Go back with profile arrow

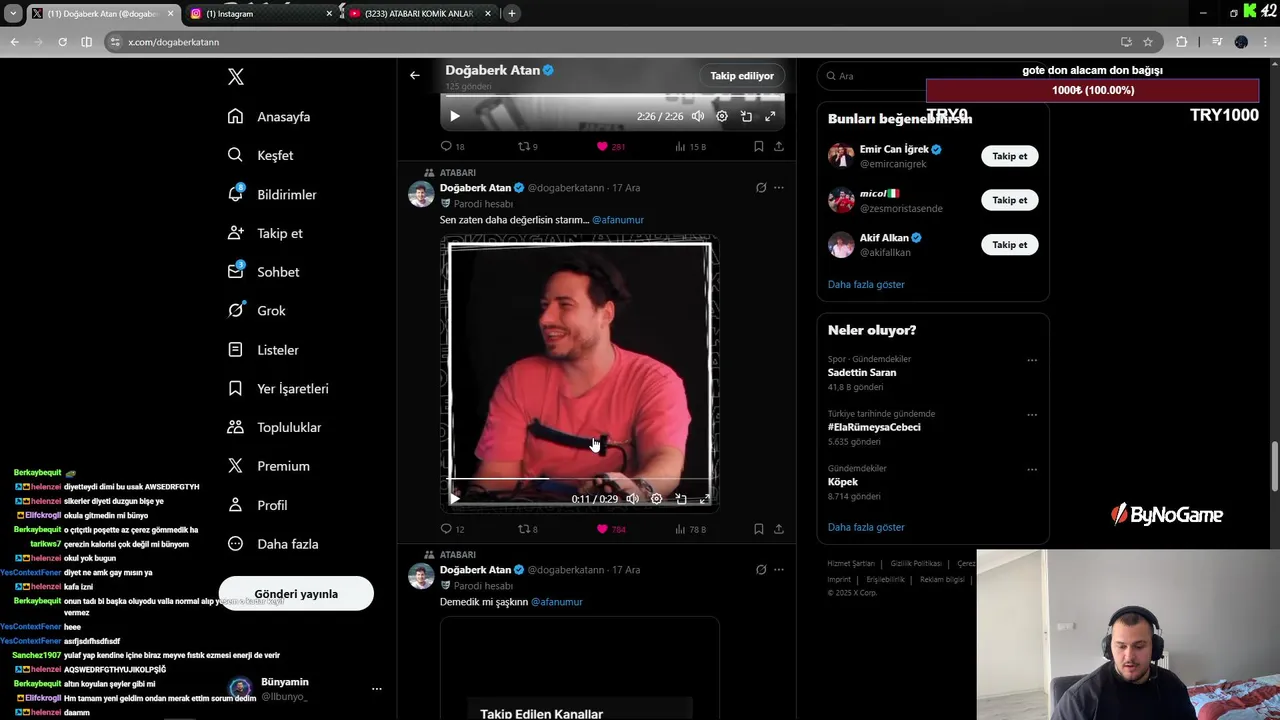coord(415,75)
